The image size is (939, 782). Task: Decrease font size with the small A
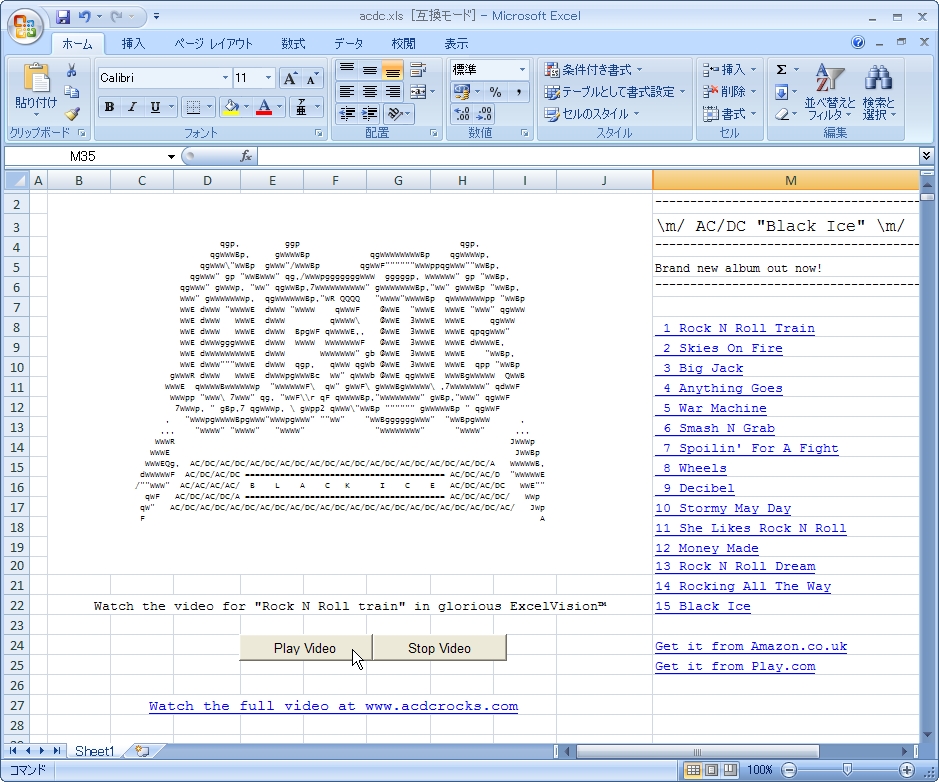[x=312, y=78]
